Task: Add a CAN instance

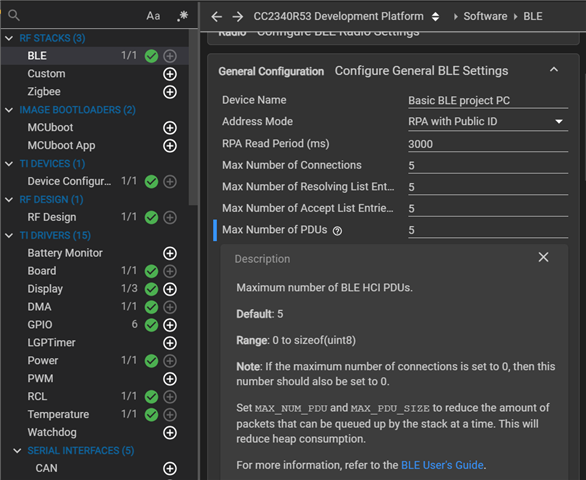Action: pos(170,469)
